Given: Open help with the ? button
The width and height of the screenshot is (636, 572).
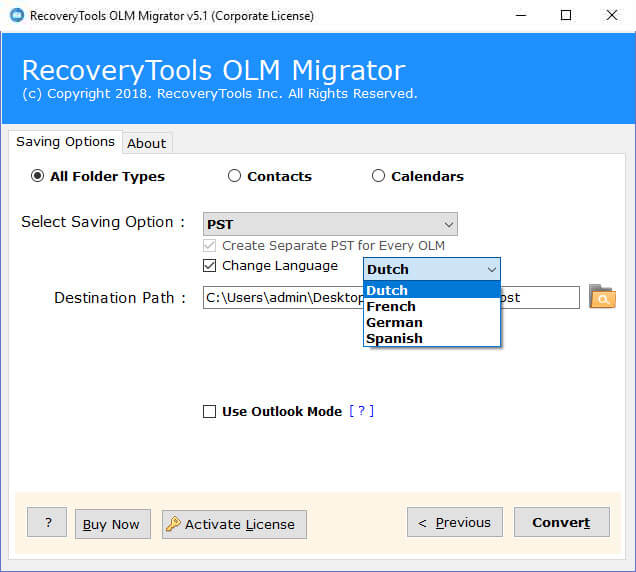Looking at the screenshot, I should [x=47, y=522].
